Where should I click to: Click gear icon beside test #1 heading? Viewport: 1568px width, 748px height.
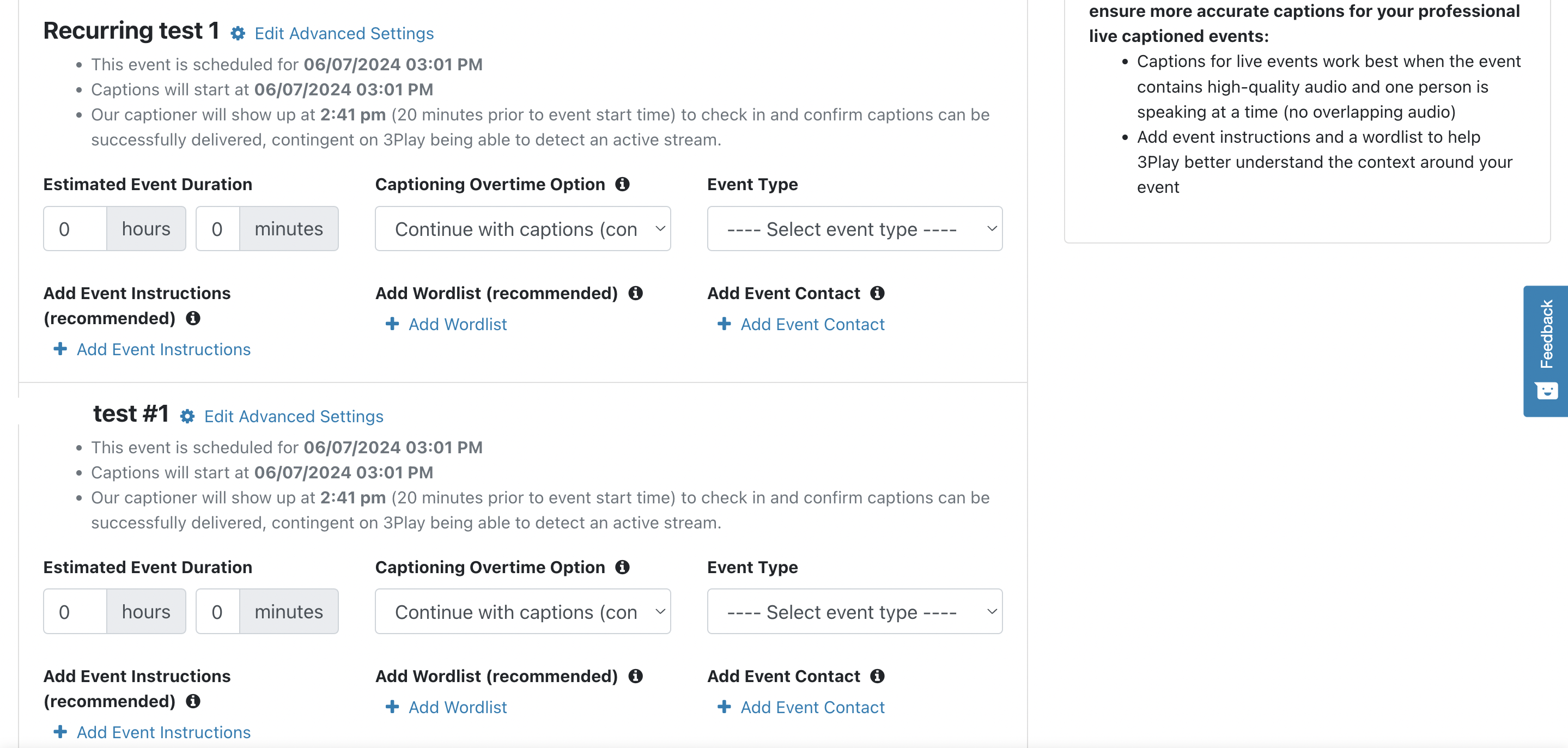point(187,416)
